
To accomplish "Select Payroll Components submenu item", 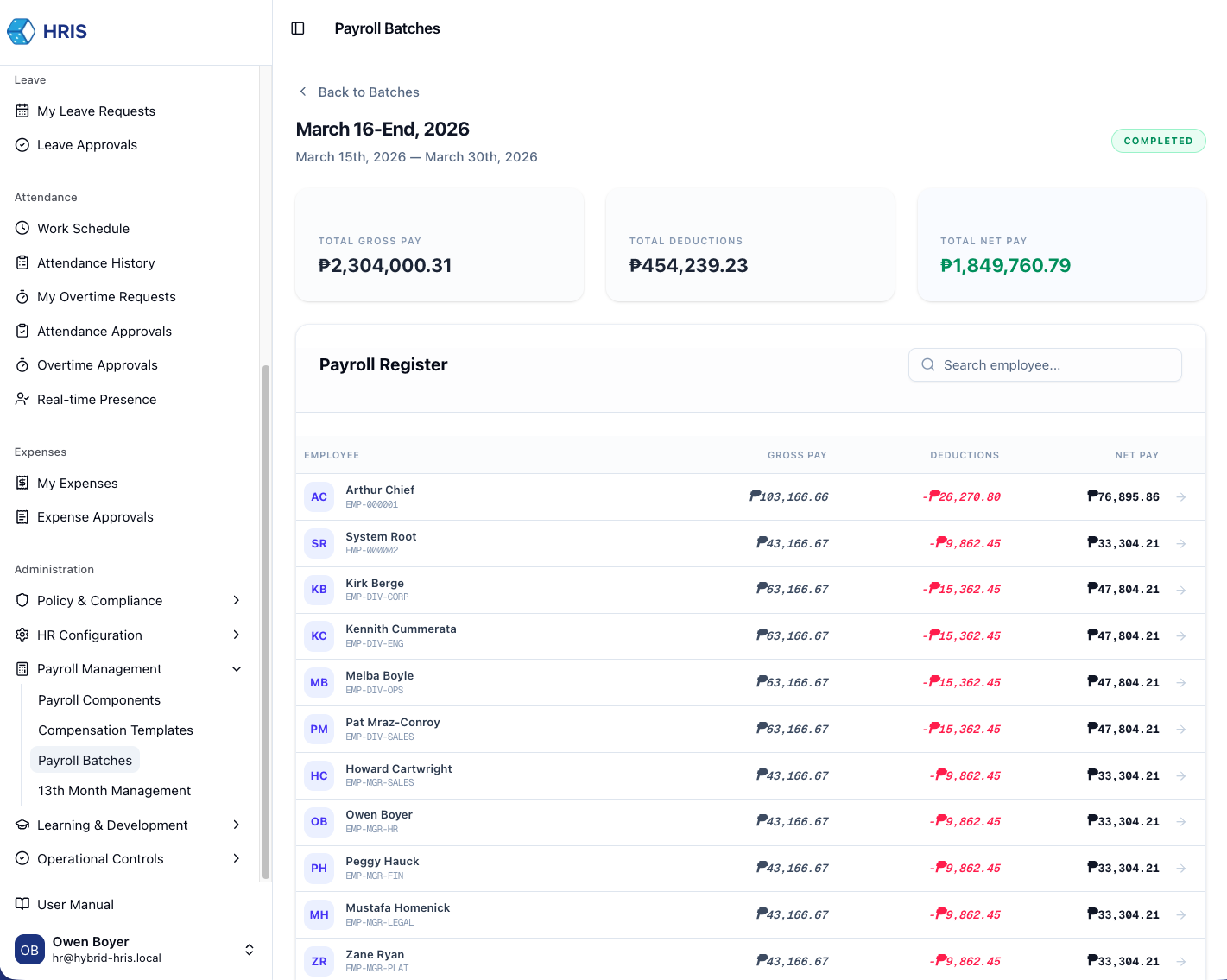I will (x=99, y=700).
